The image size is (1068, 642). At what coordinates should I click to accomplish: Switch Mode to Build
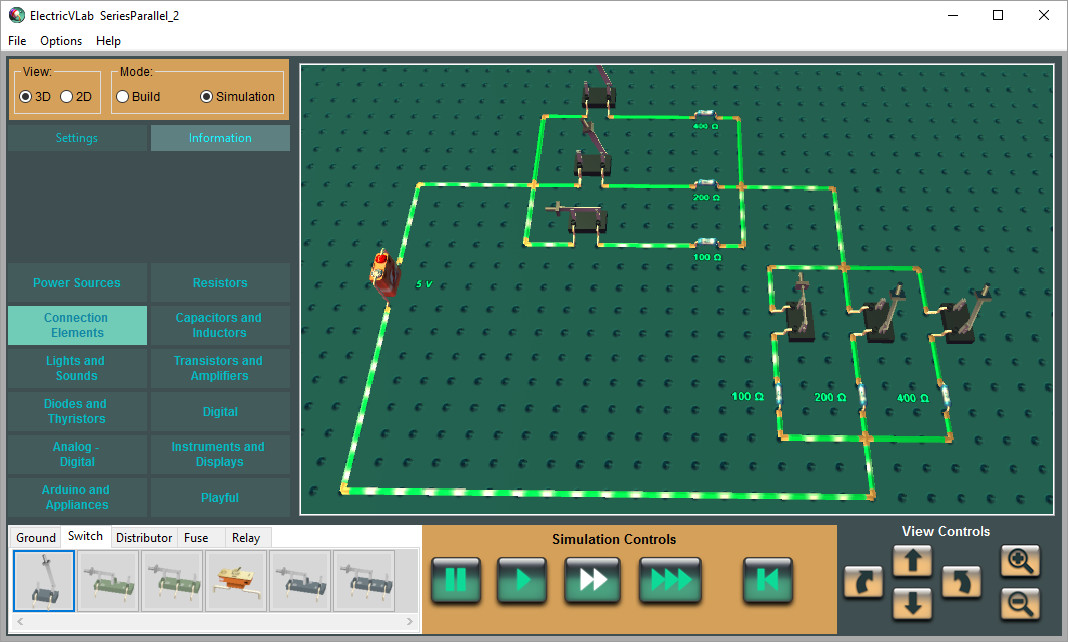coord(122,96)
